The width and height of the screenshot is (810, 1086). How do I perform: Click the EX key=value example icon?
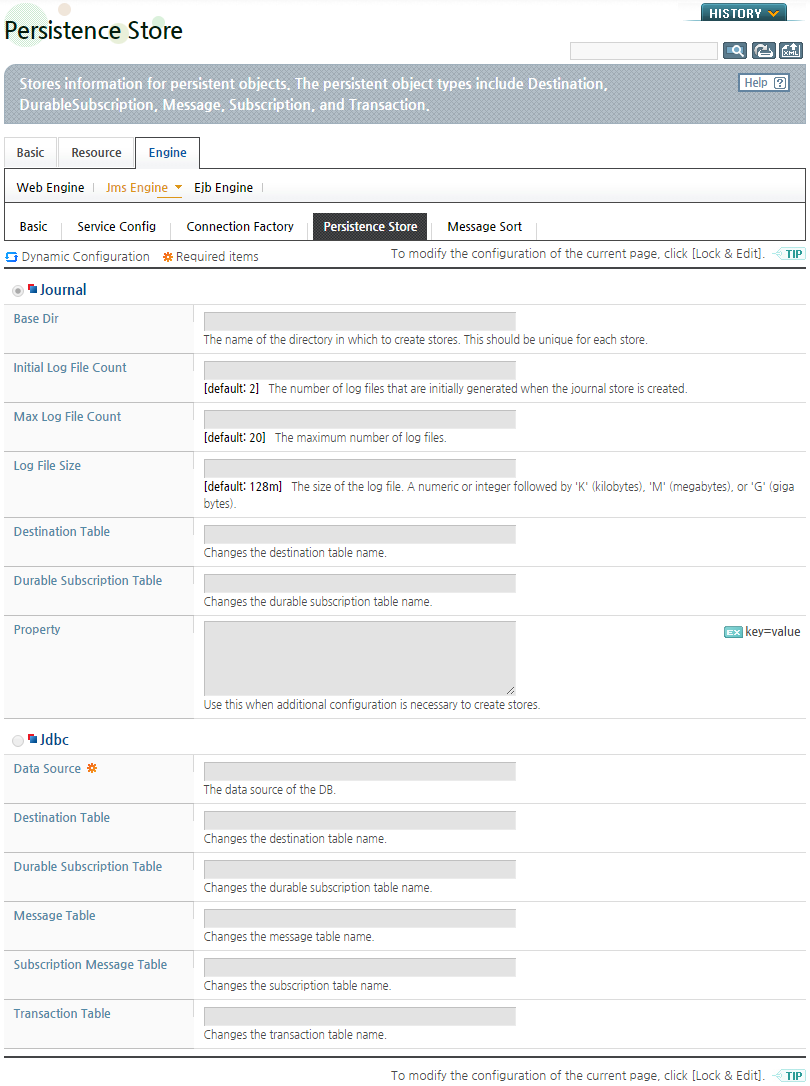point(733,632)
